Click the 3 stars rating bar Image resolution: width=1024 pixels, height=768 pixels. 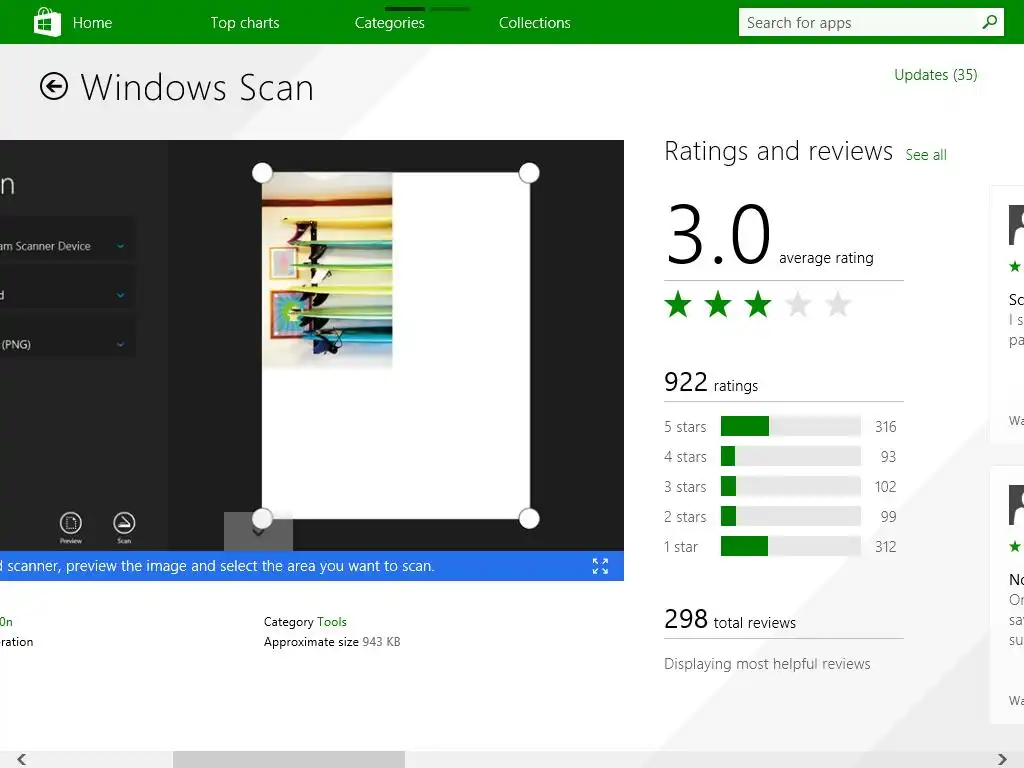[x=790, y=486]
